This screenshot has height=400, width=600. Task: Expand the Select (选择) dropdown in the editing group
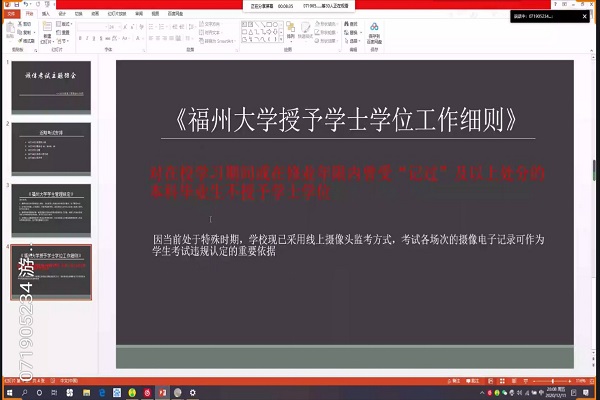coord(353,41)
